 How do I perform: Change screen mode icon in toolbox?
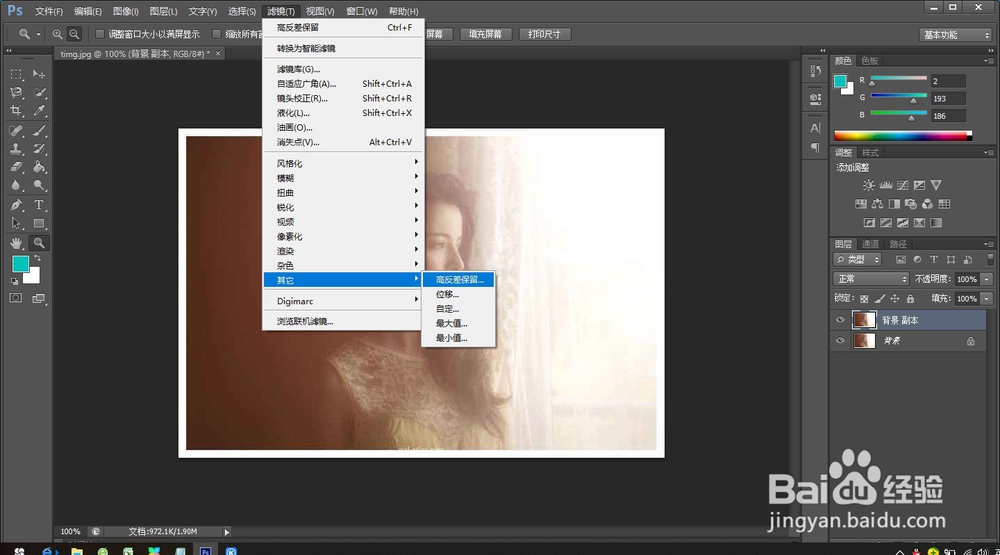point(39,298)
